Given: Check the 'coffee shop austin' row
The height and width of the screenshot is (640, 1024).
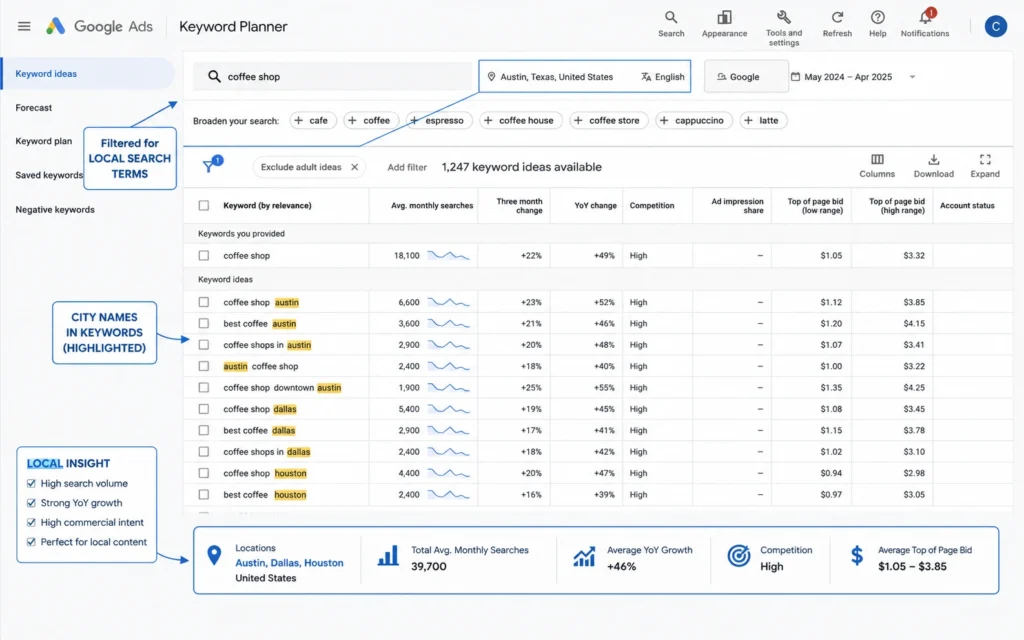Looking at the screenshot, I should (204, 302).
